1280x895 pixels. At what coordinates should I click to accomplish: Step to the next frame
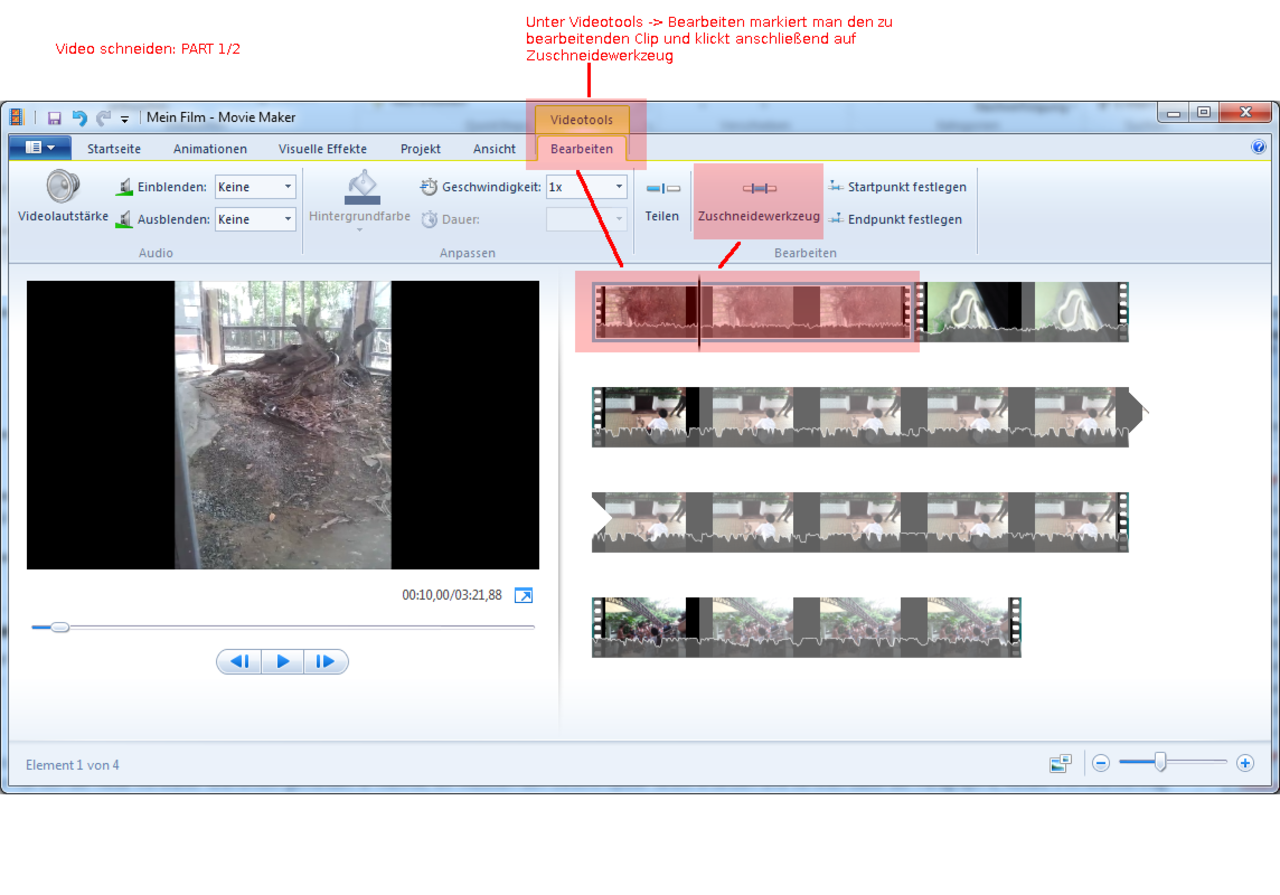[x=326, y=661]
